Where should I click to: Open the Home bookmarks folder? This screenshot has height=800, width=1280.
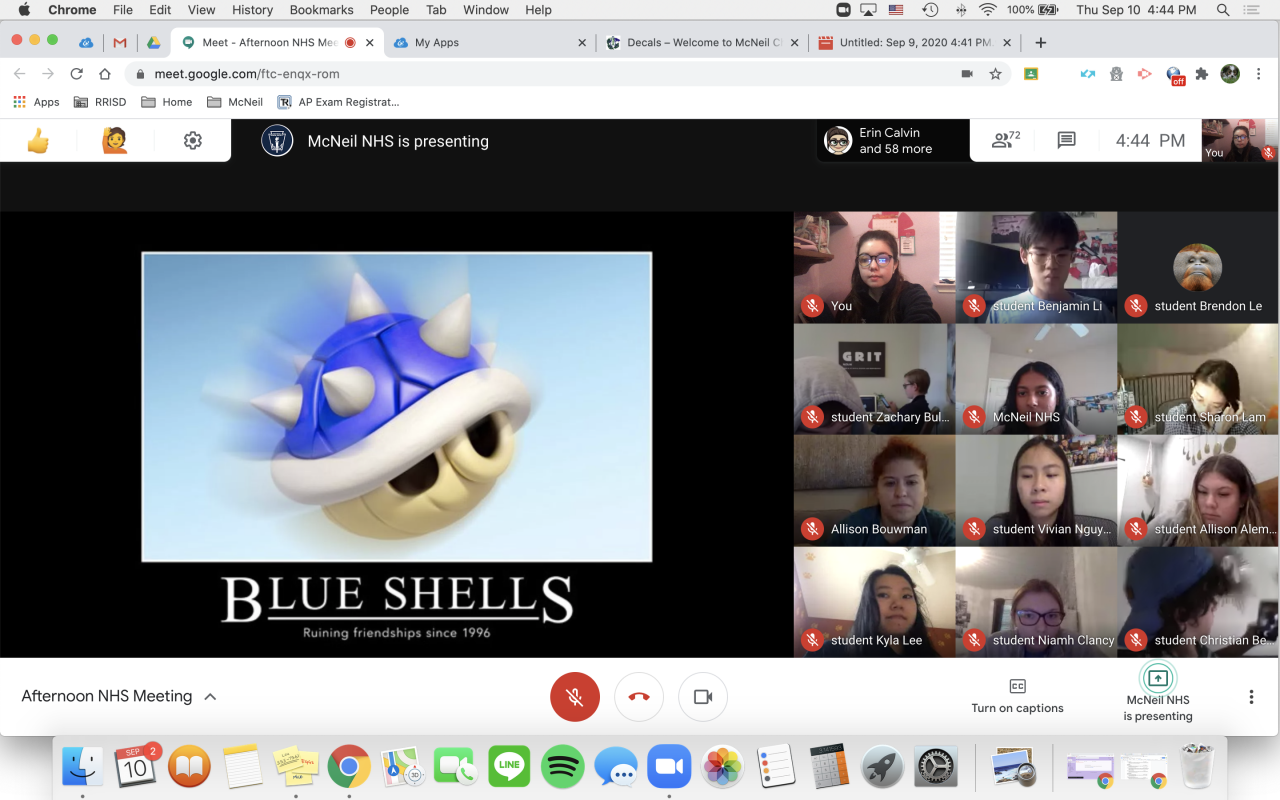tap(166, 102)
